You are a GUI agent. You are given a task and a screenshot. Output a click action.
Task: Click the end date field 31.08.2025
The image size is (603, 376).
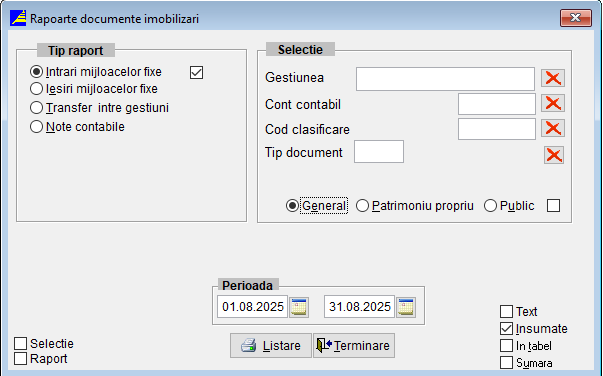(360, 307)
